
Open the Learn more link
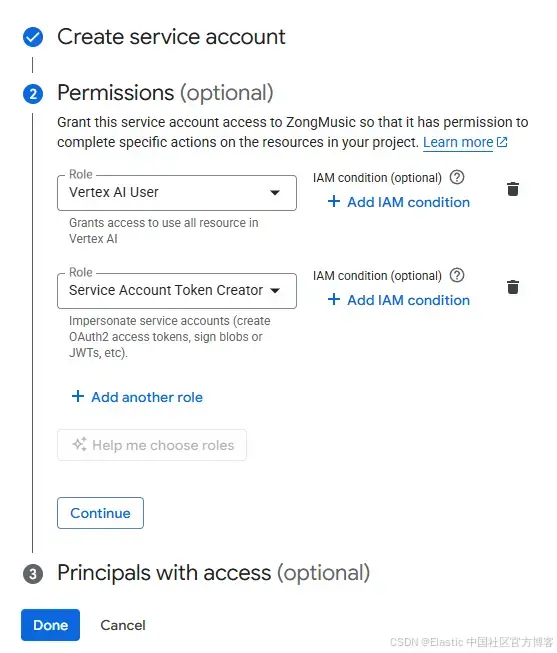click(458, 142)
